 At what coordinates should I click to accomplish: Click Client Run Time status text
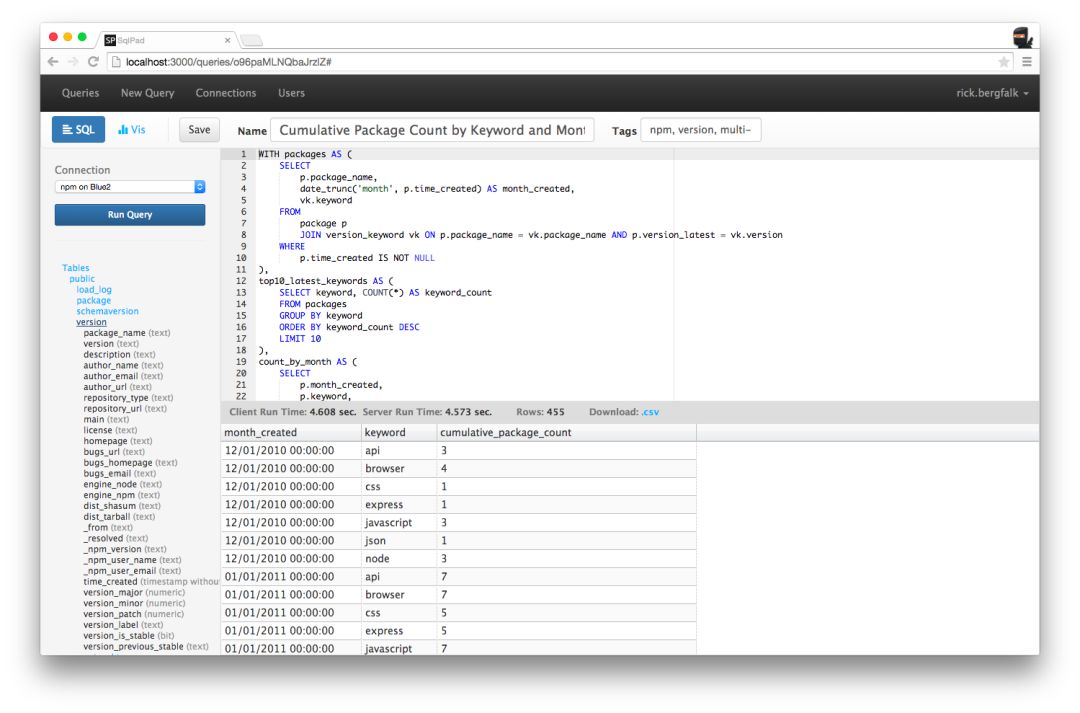pos(293,412)
